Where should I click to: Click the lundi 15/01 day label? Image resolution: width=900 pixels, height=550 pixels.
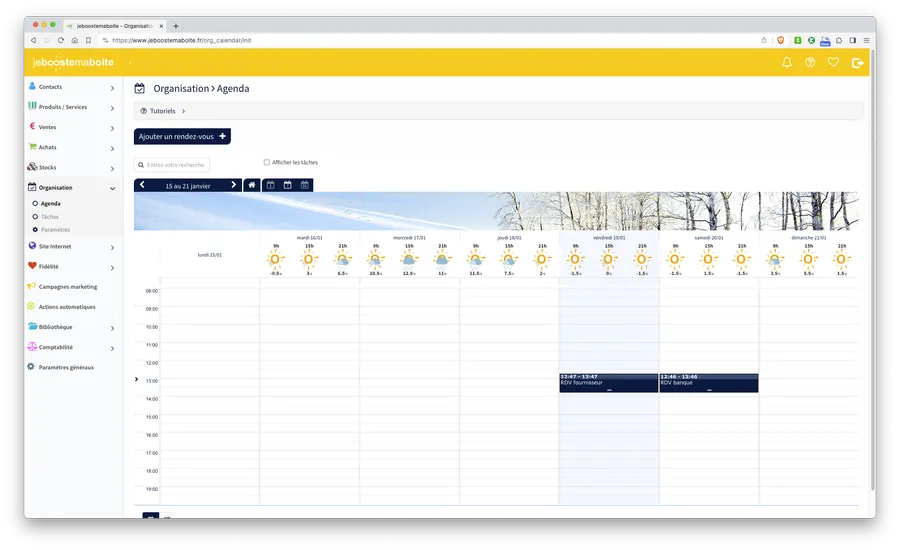pyautogui.click(x=210, y=255)
